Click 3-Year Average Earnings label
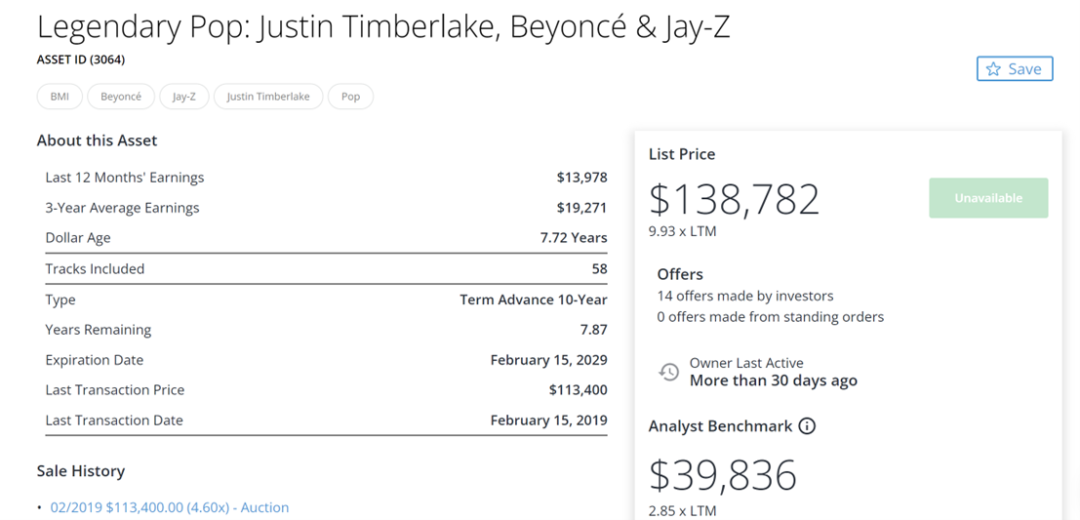 (122, 208)
